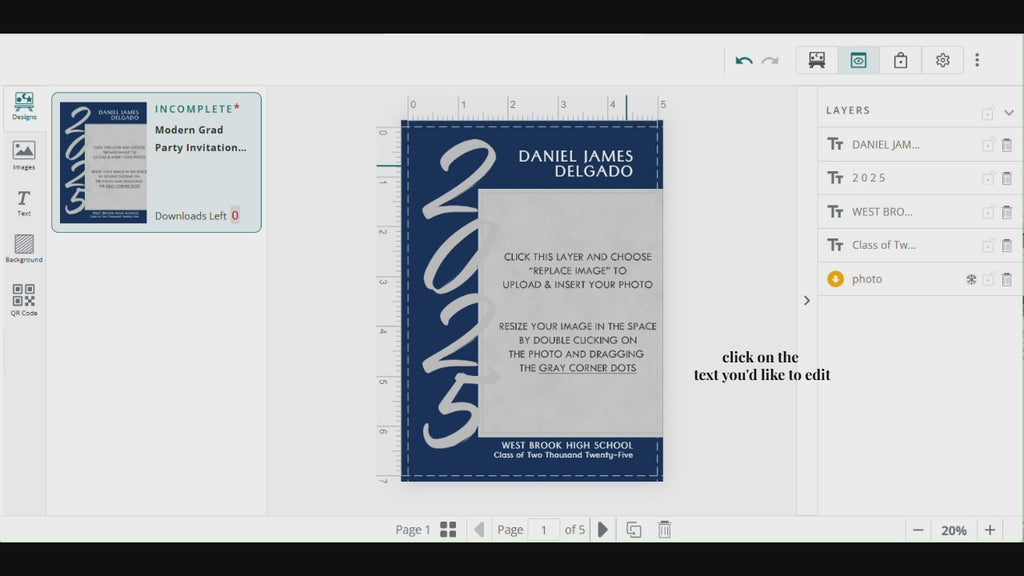Viewport: 1024px width, 576px height.
Task: Collapse the Layers panel chevron
Action: point(1008,113)
